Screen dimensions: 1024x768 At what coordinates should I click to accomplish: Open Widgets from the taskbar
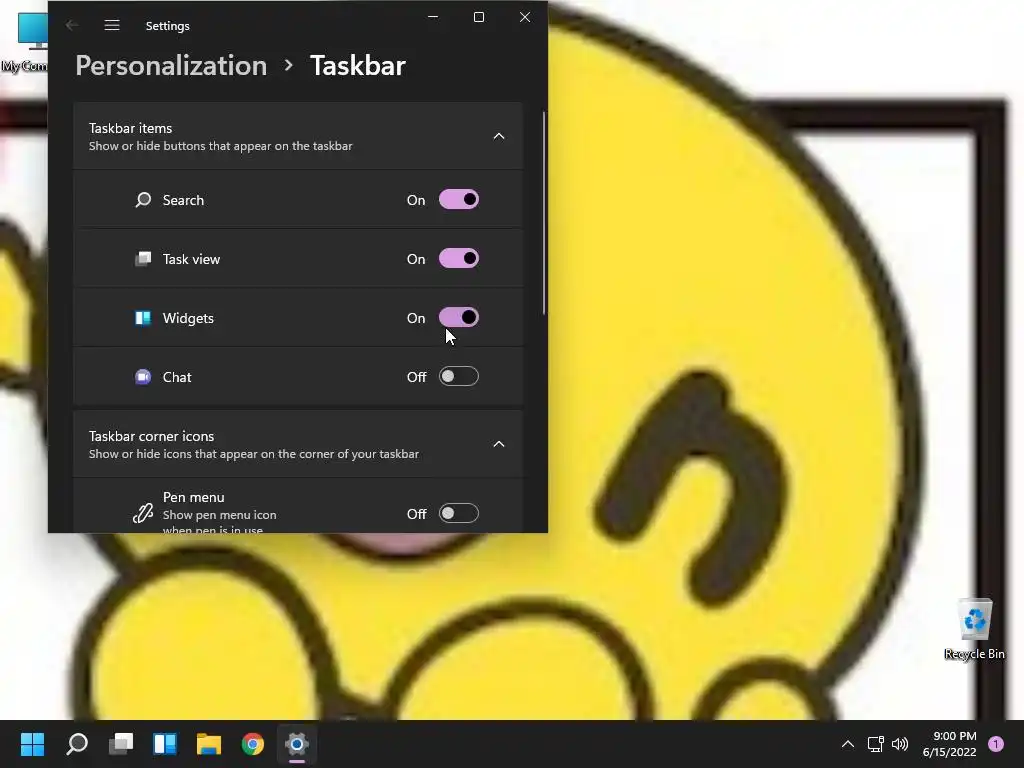(x=165, y=744)
